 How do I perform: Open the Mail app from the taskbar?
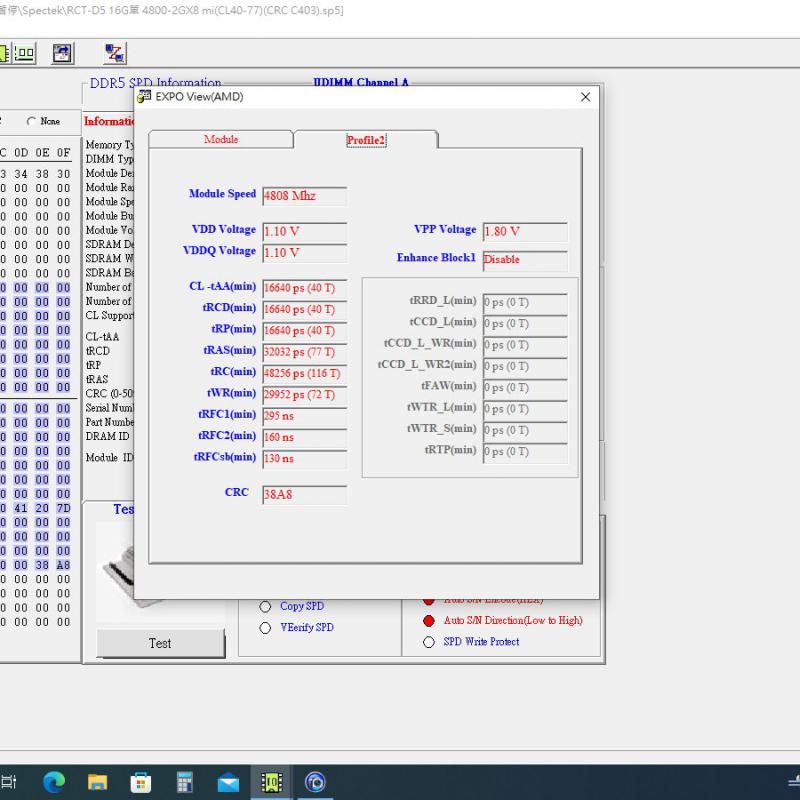[228, 782]
